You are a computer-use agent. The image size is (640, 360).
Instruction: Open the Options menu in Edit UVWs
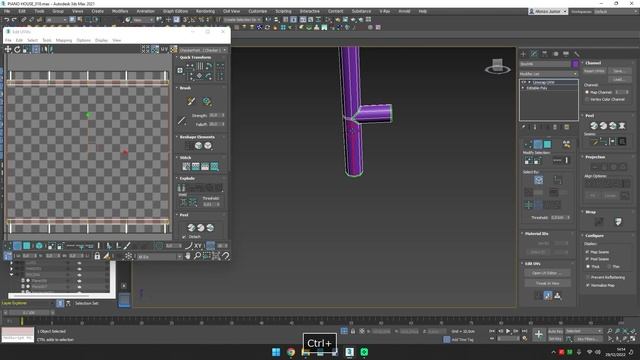[83, 40]
